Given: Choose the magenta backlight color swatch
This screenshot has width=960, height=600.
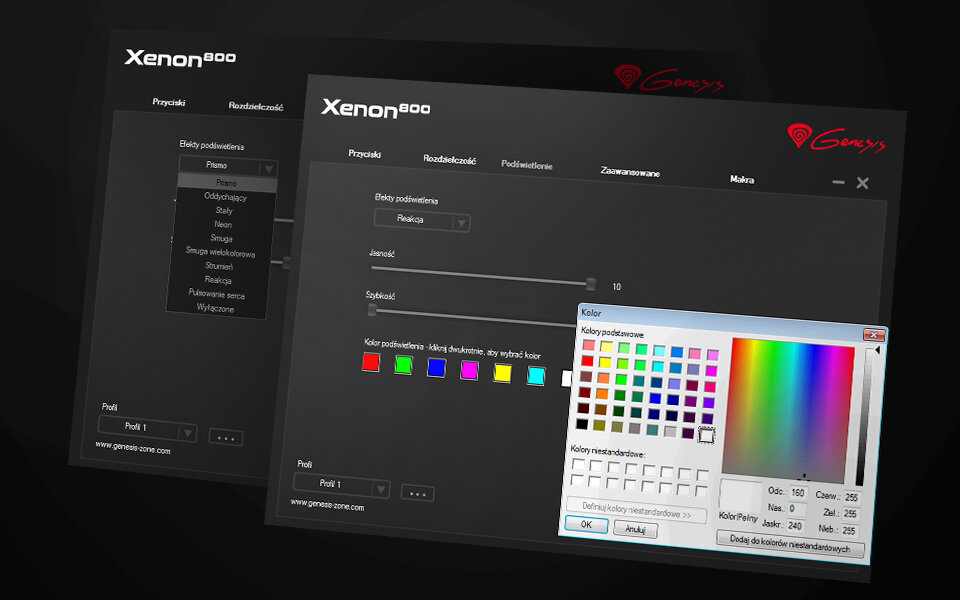Looking at the screenshot, I should (x=469, y=370).
